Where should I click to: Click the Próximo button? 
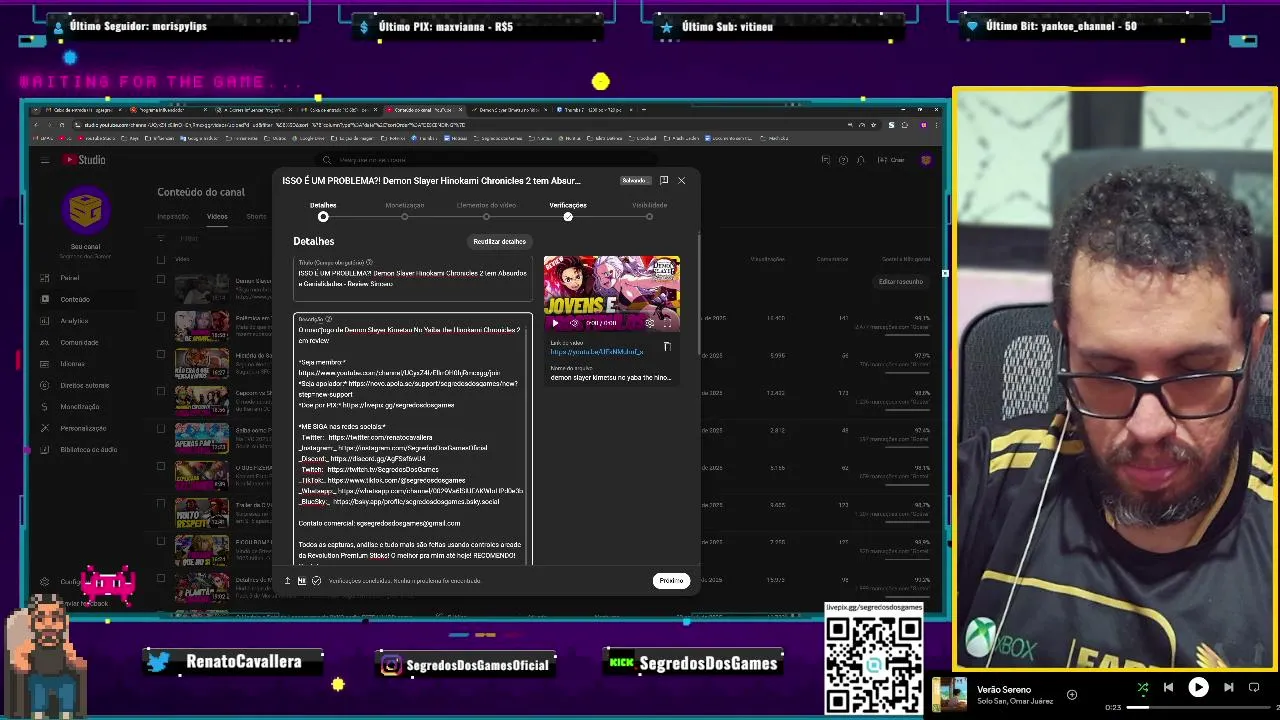(671, 581)
